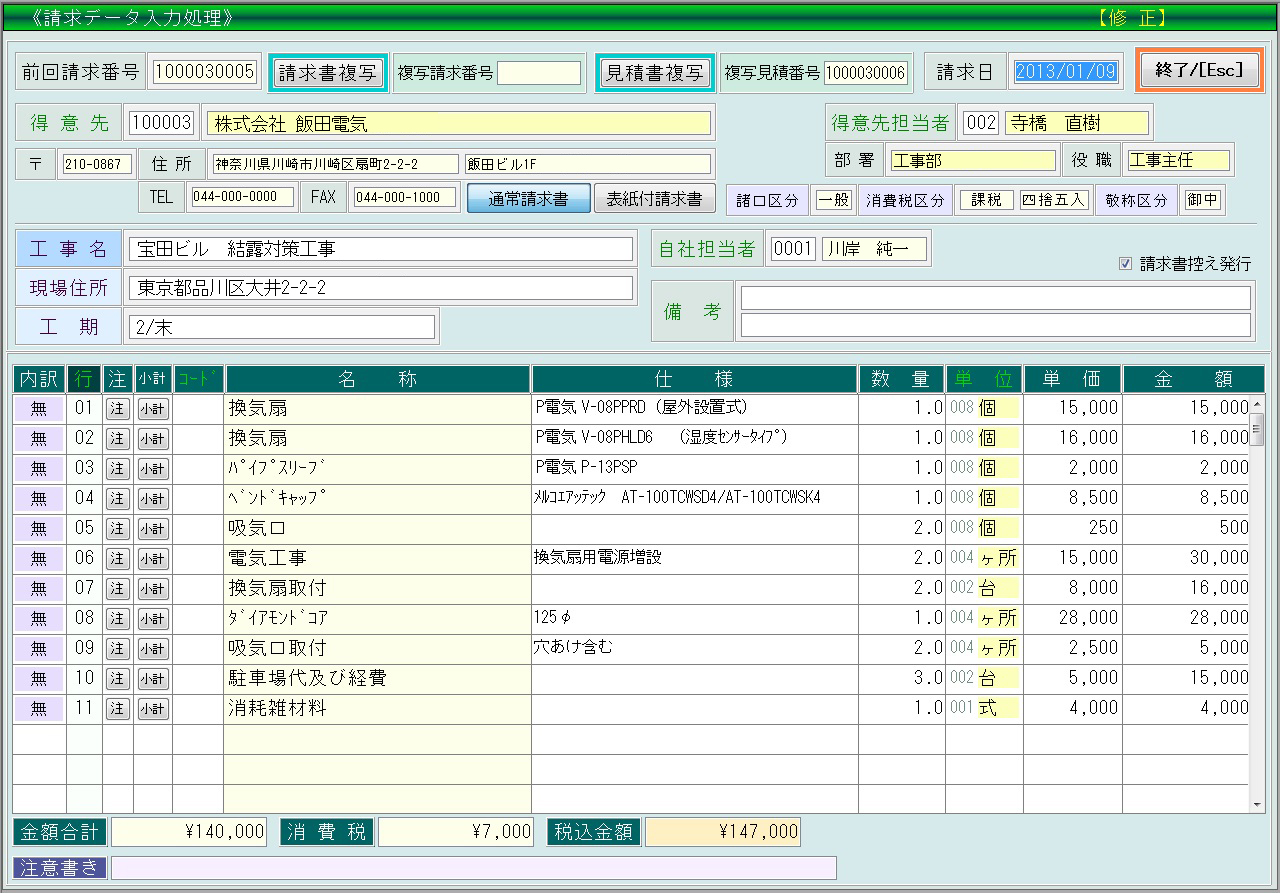1280x893 pixels.
Task: Click the 注 button in row 11
Action: pyautogui.click(x=118, y=708)
